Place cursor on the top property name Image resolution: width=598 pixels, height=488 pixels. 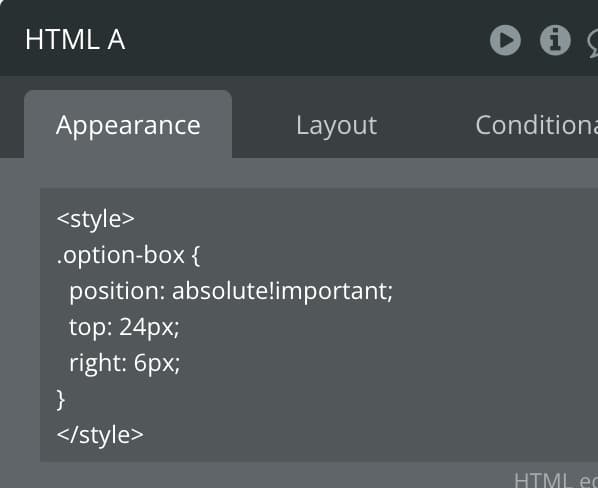(x=88, y=327)
